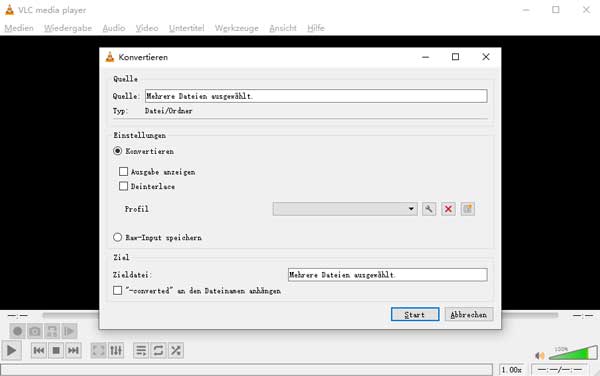Take a snapshot with camera icon

[x=34, y=331]
